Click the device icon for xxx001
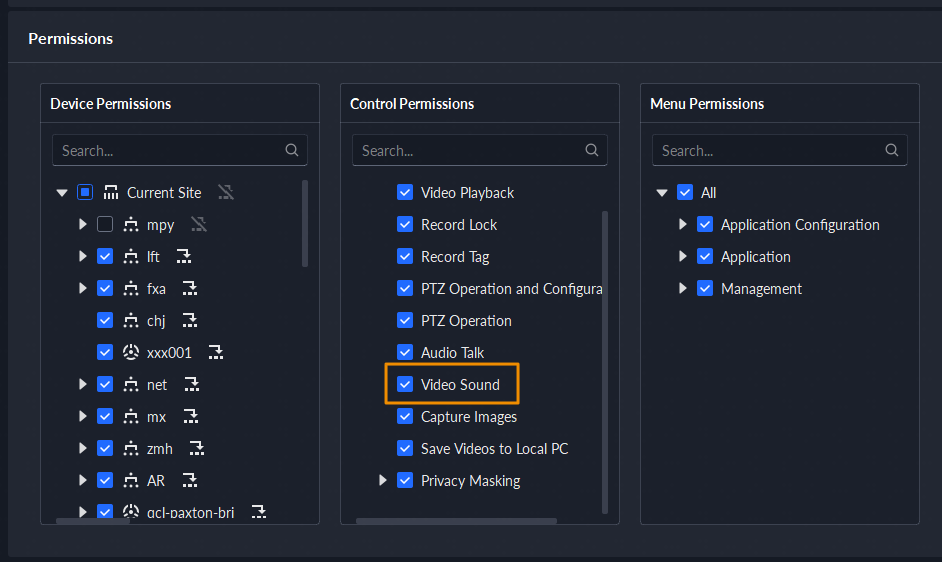This screenshot has width=942, height=562. pyautogui.click(x=130, y=353)
